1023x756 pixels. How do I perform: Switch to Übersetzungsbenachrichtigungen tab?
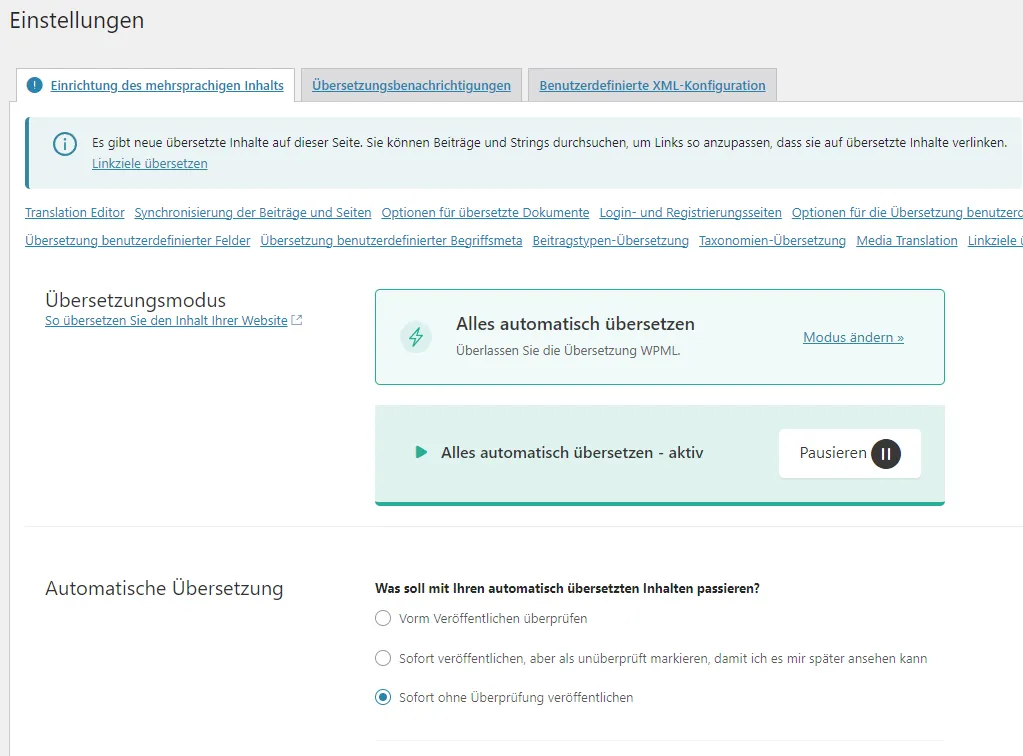click(411, 85)
